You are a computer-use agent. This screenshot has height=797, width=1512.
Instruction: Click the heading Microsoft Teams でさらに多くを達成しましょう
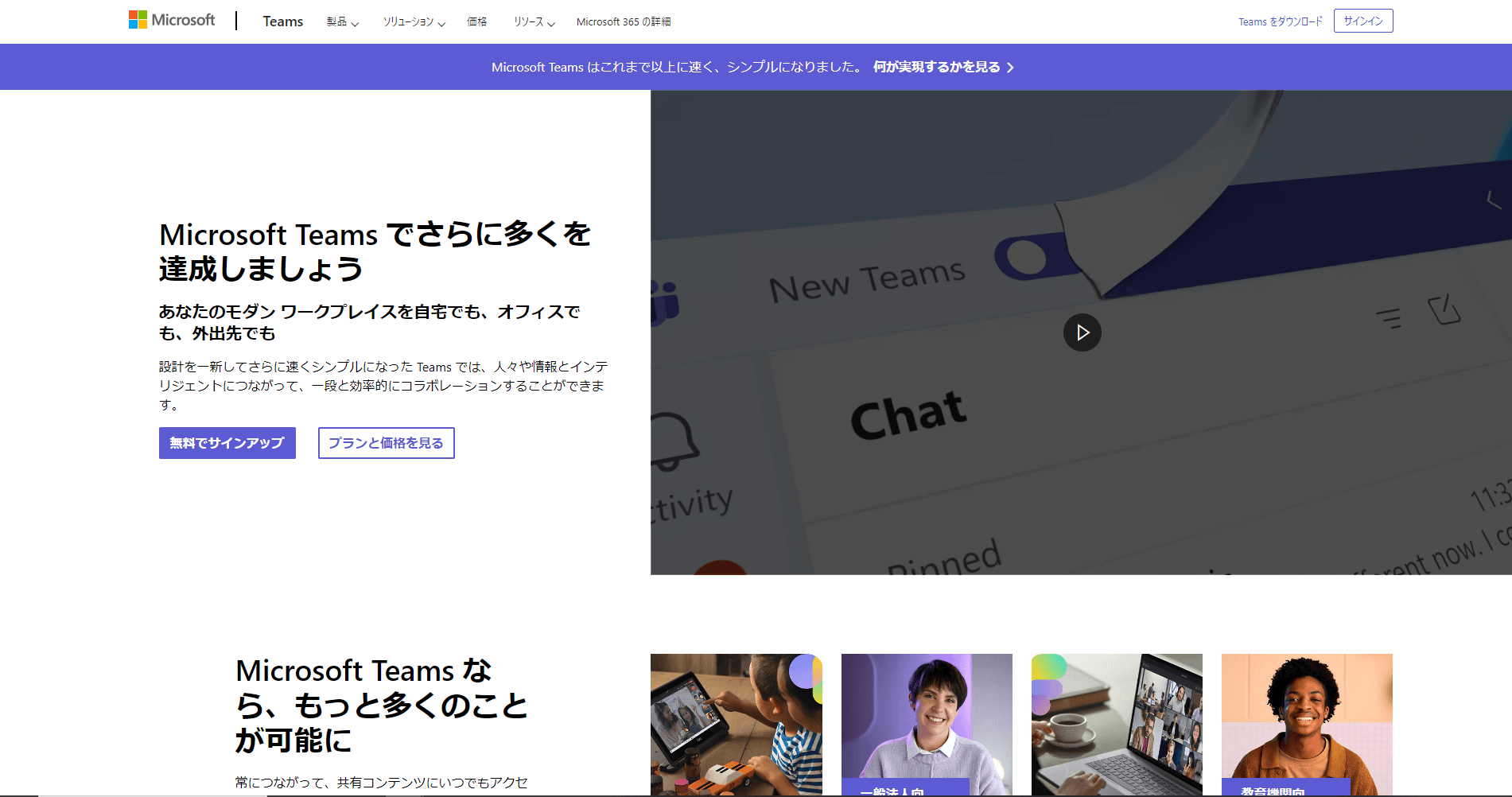pyautogui.click(x=375, y=251)
